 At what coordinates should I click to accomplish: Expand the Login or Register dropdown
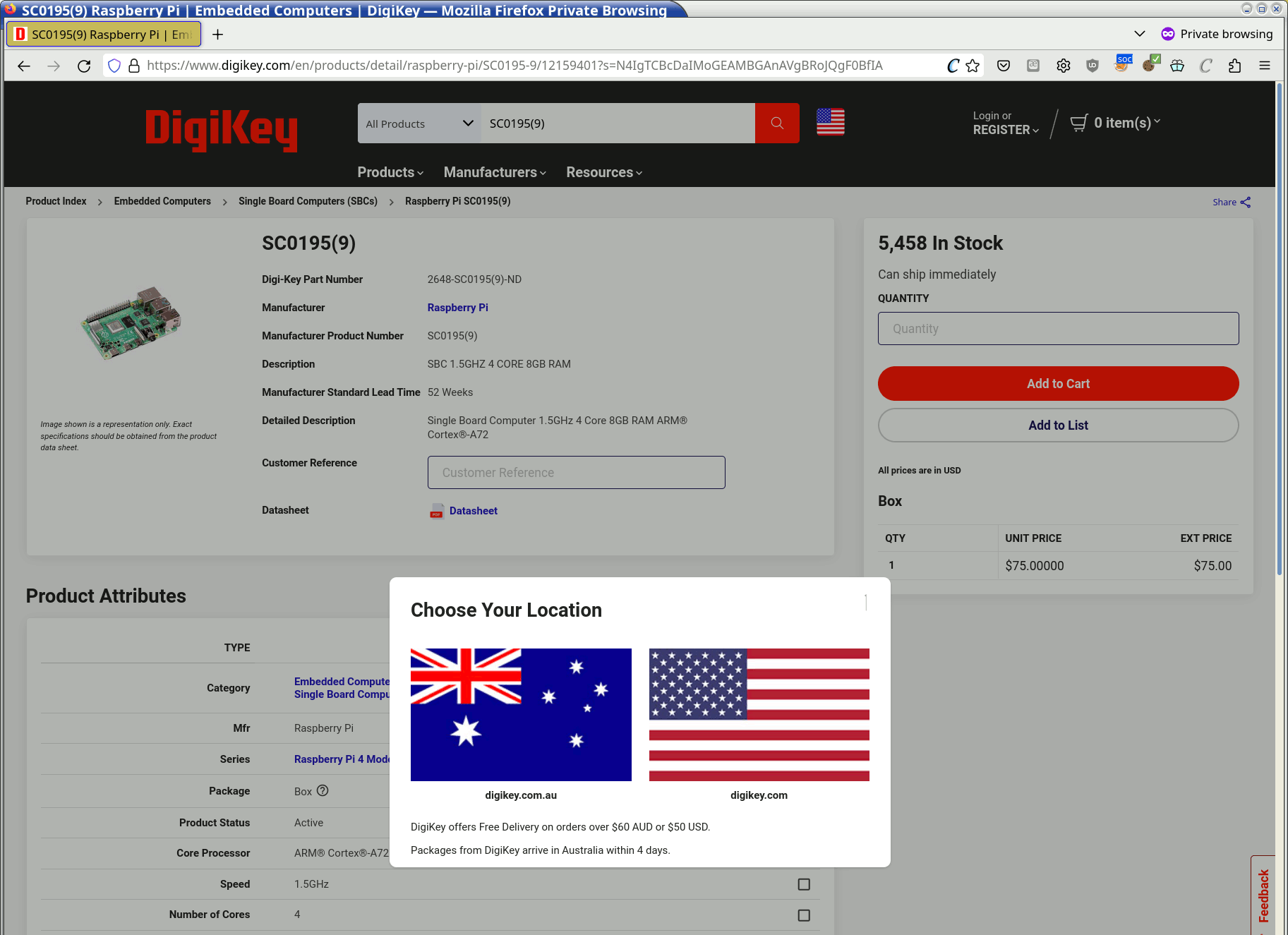[1005, 123]
